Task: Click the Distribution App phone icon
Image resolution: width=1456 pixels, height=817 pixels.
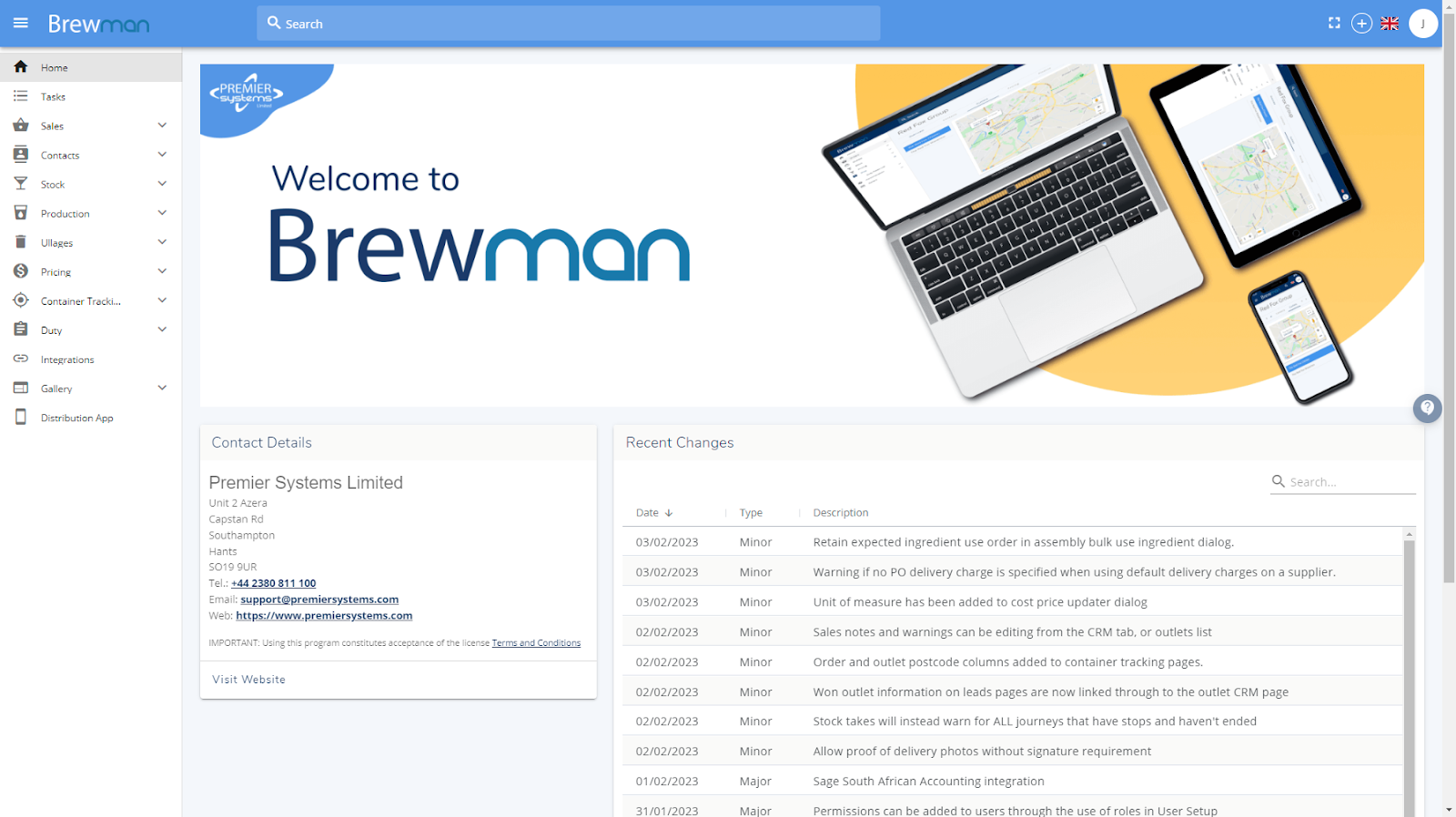Action: click(x=21, y=417)
